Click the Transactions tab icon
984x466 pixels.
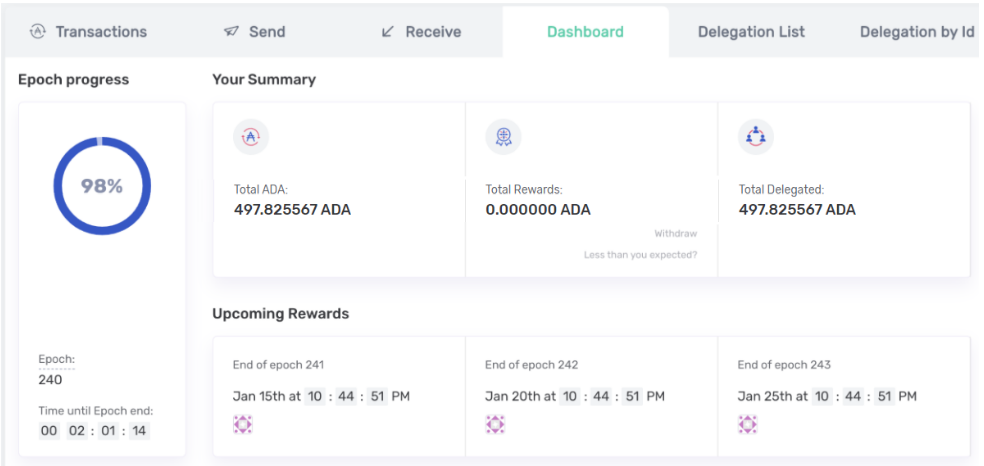pyautogui.click(x=38, y=31)
